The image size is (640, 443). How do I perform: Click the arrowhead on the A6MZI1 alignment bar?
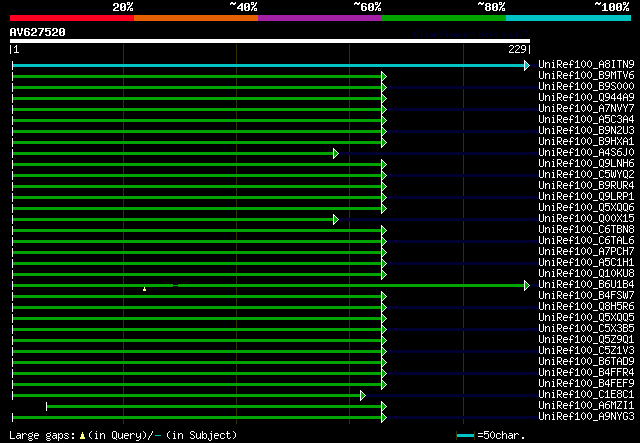(x=384, y=406)
